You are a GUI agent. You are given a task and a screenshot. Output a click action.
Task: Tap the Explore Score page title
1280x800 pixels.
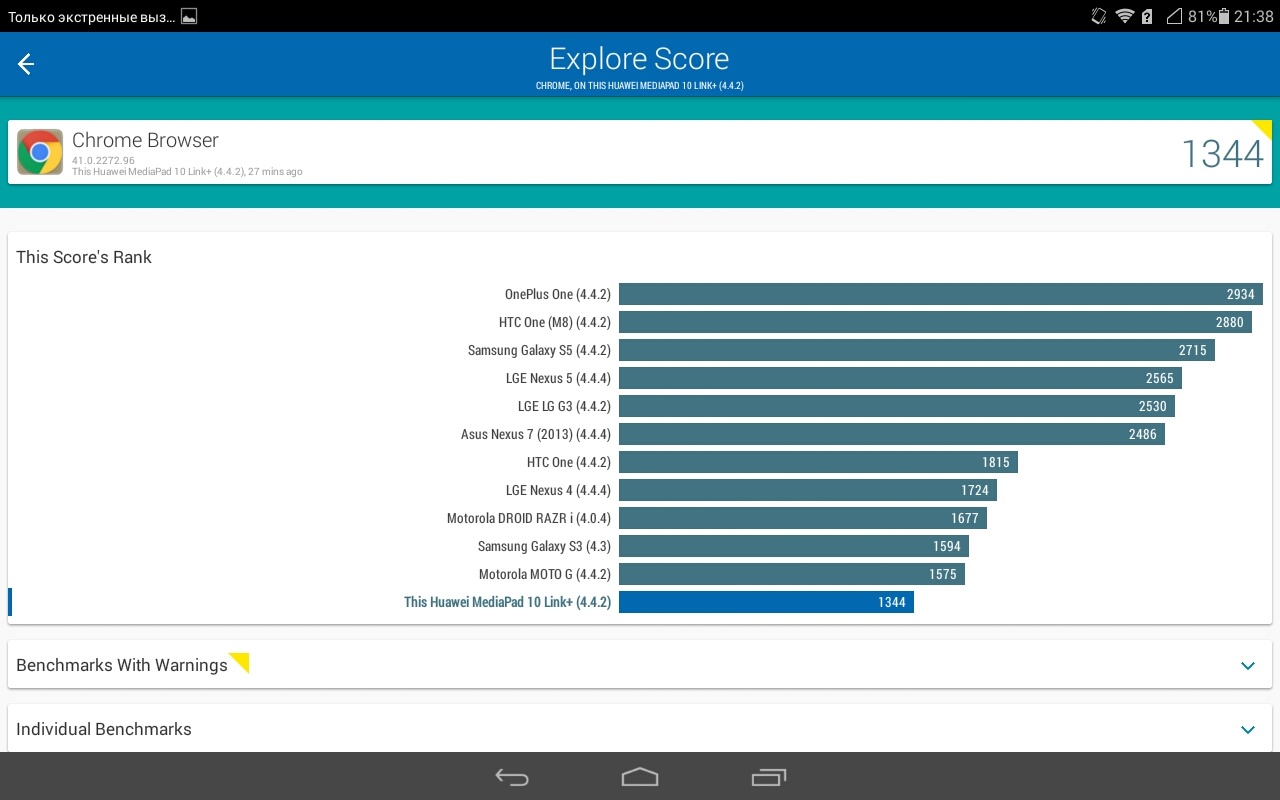point(639,59)
